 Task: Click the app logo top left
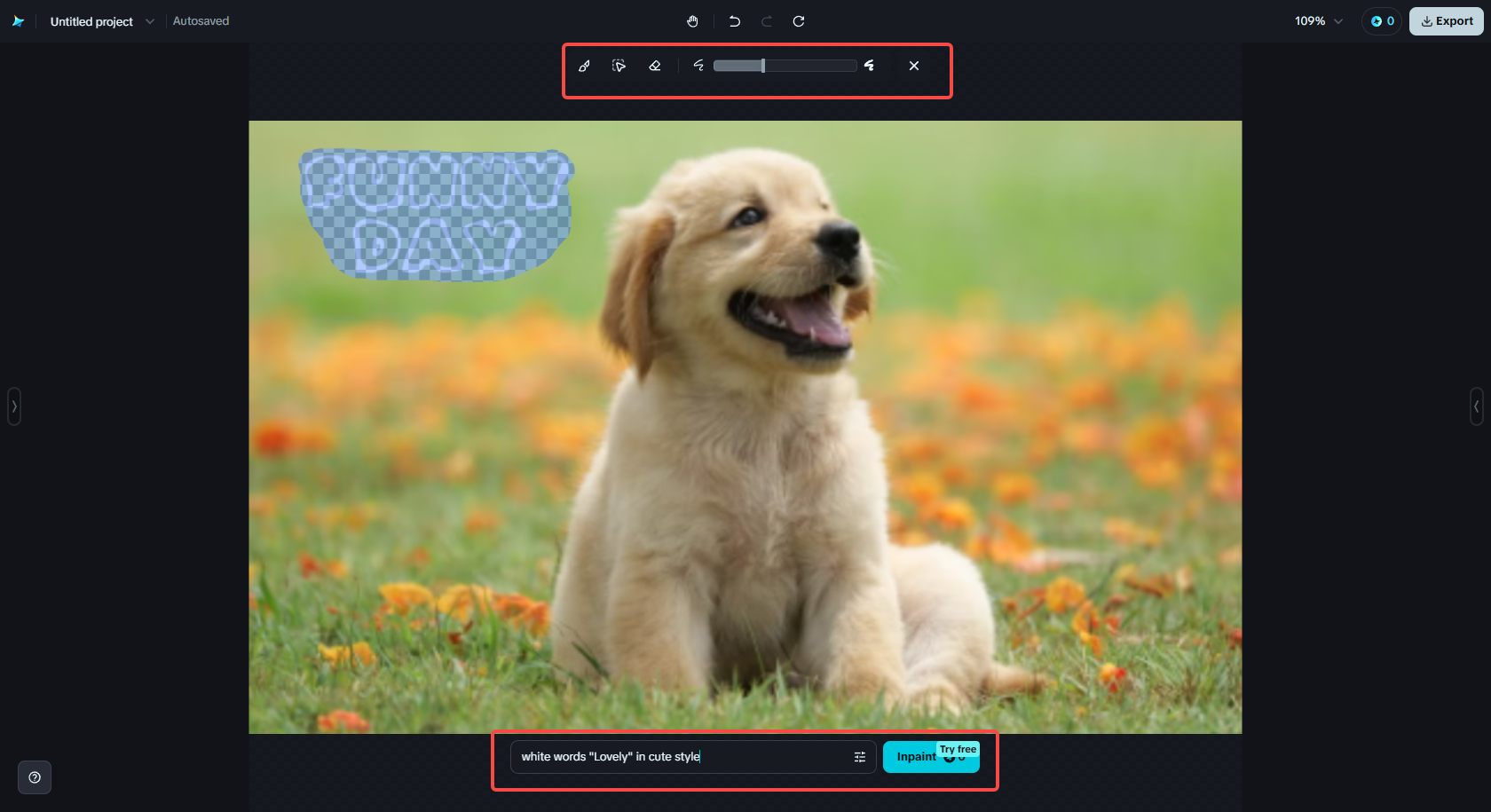pyautogui.click(x=18, y=20)
